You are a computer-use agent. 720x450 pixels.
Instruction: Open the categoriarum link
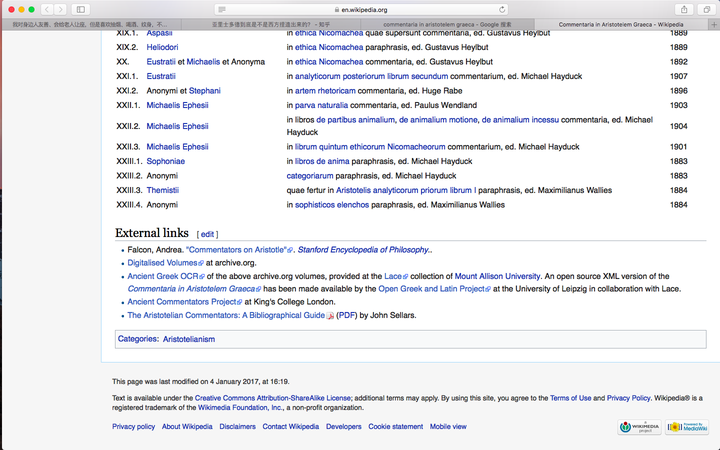pyautogui.click(x=310, y=176)
